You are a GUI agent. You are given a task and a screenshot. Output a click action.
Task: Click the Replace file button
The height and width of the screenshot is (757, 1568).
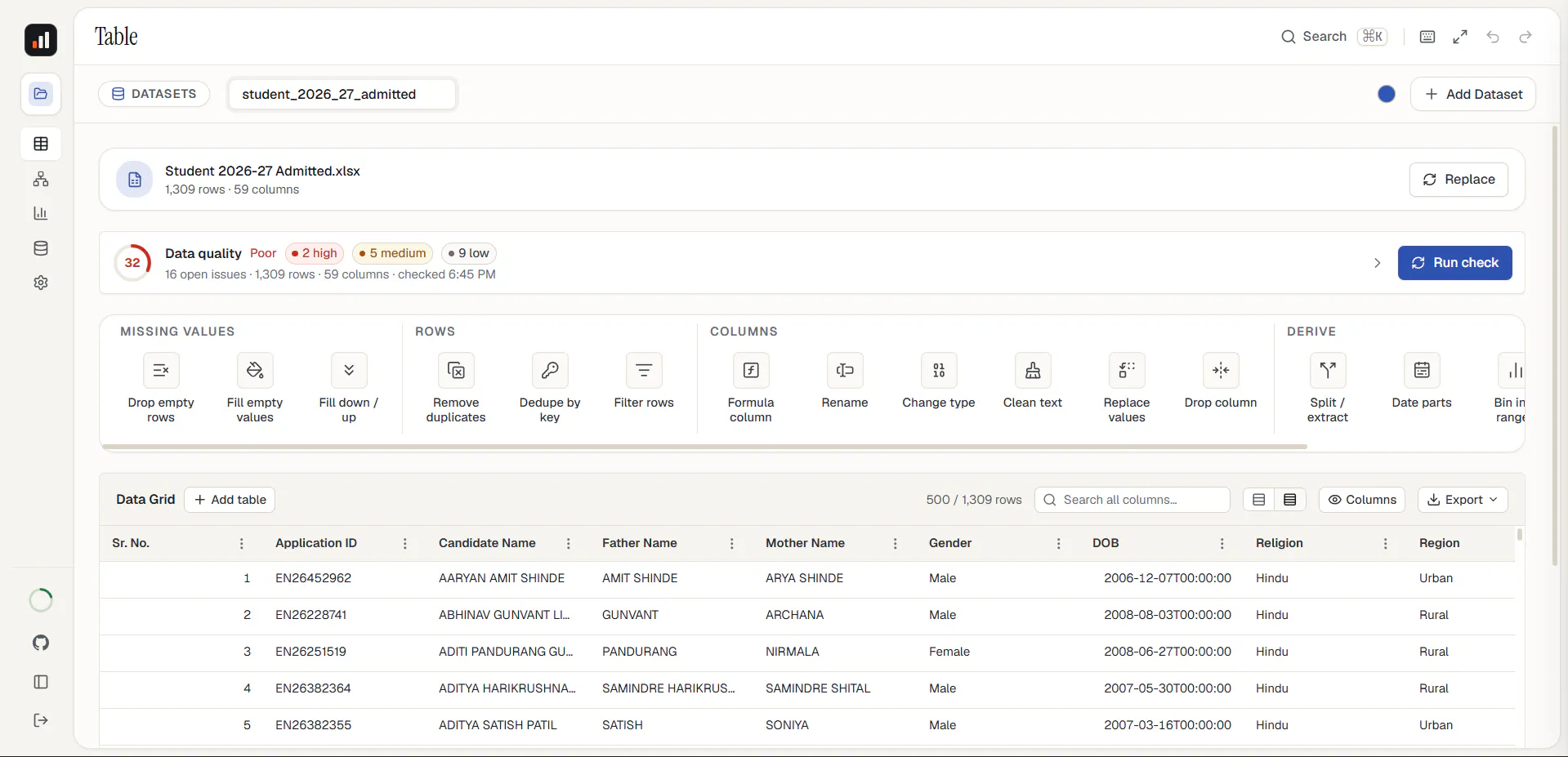coord(1459,180)
